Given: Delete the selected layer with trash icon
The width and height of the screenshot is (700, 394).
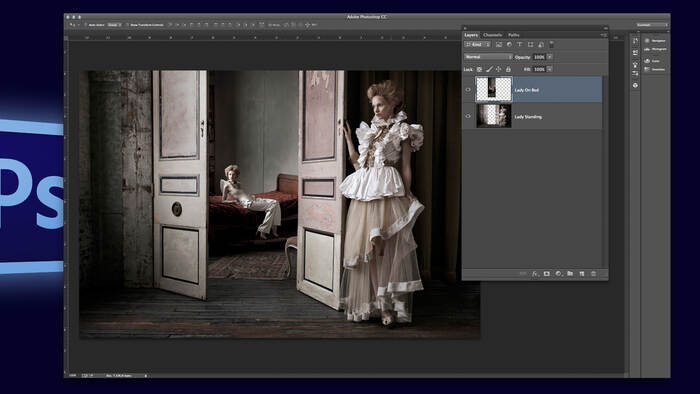Looking at the screenshot, I should click(x=593, y=274).
